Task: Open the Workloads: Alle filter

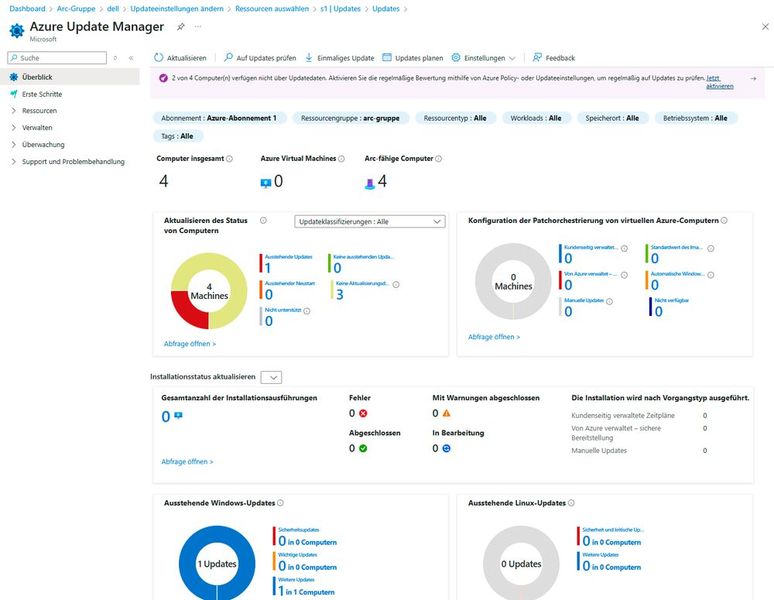Action: tap(536, 118)
